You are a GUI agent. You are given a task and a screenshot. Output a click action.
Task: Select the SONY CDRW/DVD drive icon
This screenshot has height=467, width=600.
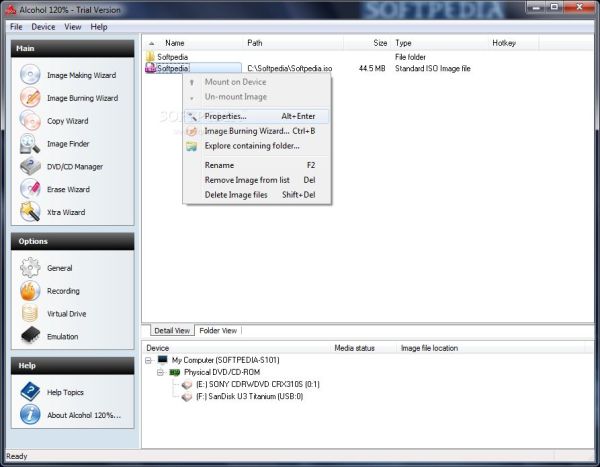pyautogui.click(x=187, y=384)
